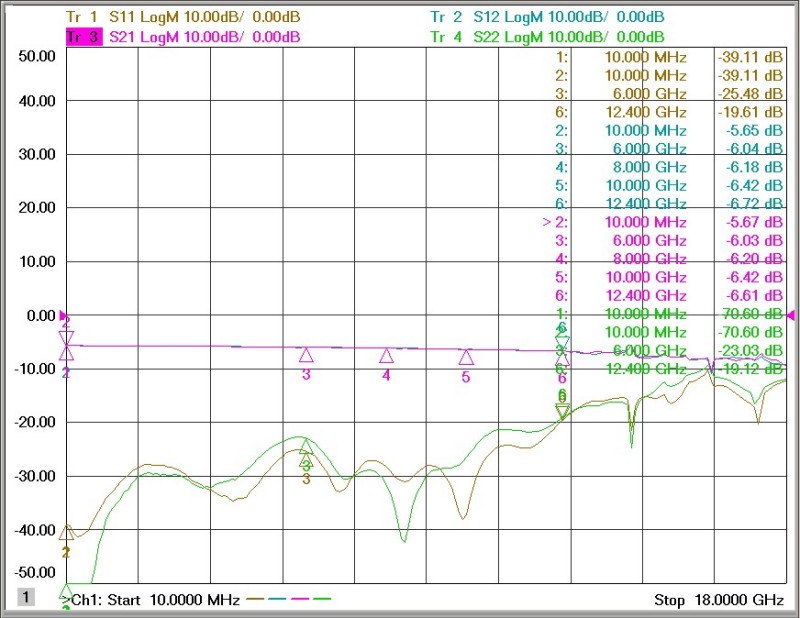The height and width of the screenshot is (618, 800).
Task: Activate the Tr 2 S12 trace label
Action: (547, 17)
